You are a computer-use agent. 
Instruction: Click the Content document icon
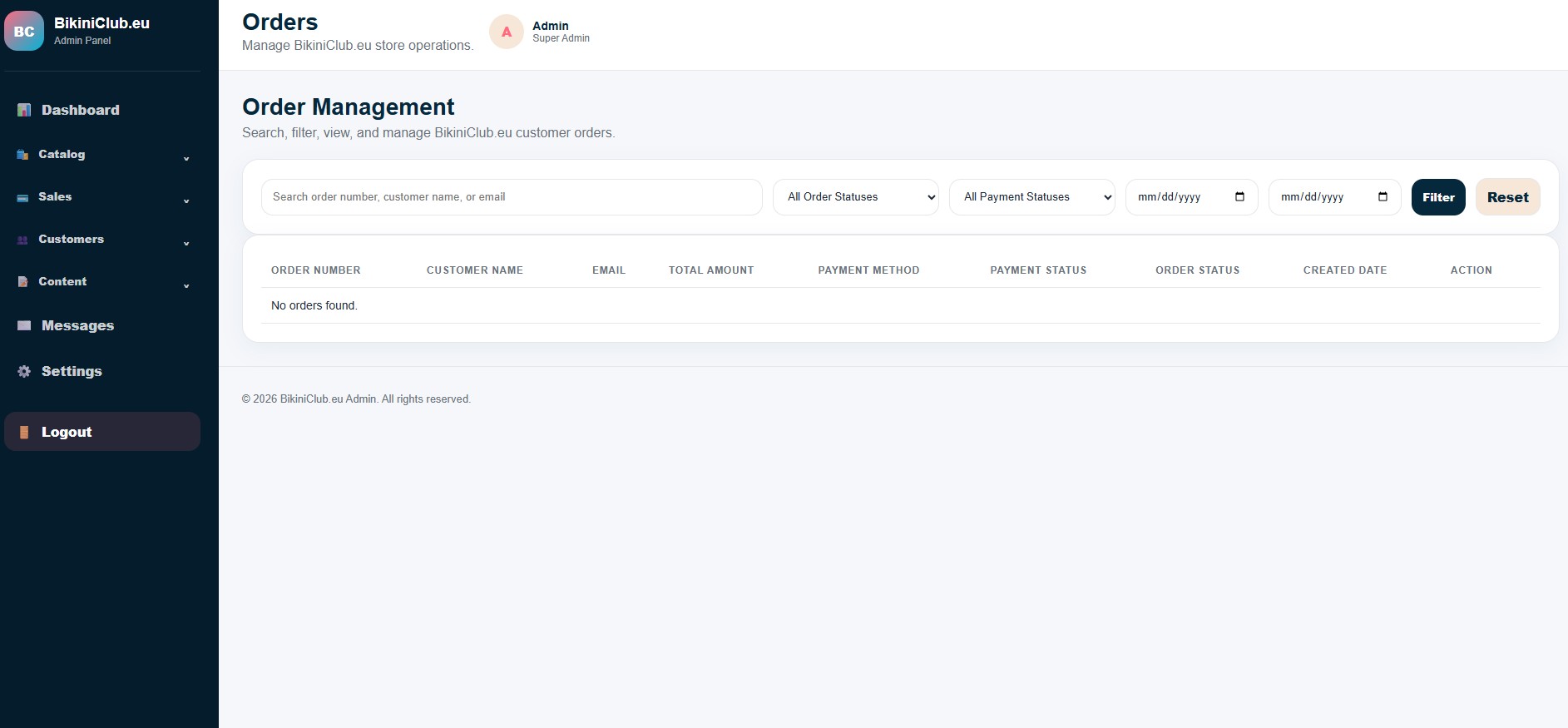tap(22, 282)
